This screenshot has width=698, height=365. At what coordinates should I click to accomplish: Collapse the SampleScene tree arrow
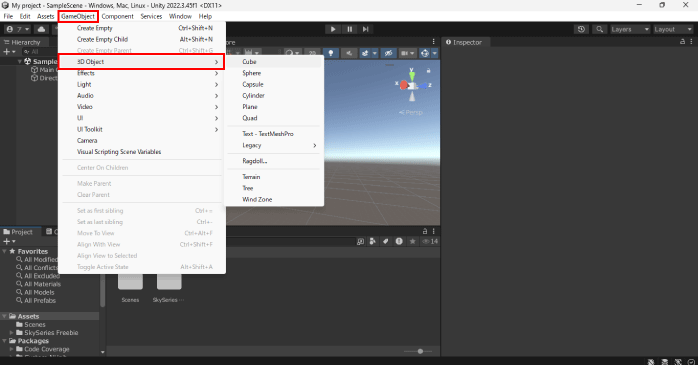20,61
